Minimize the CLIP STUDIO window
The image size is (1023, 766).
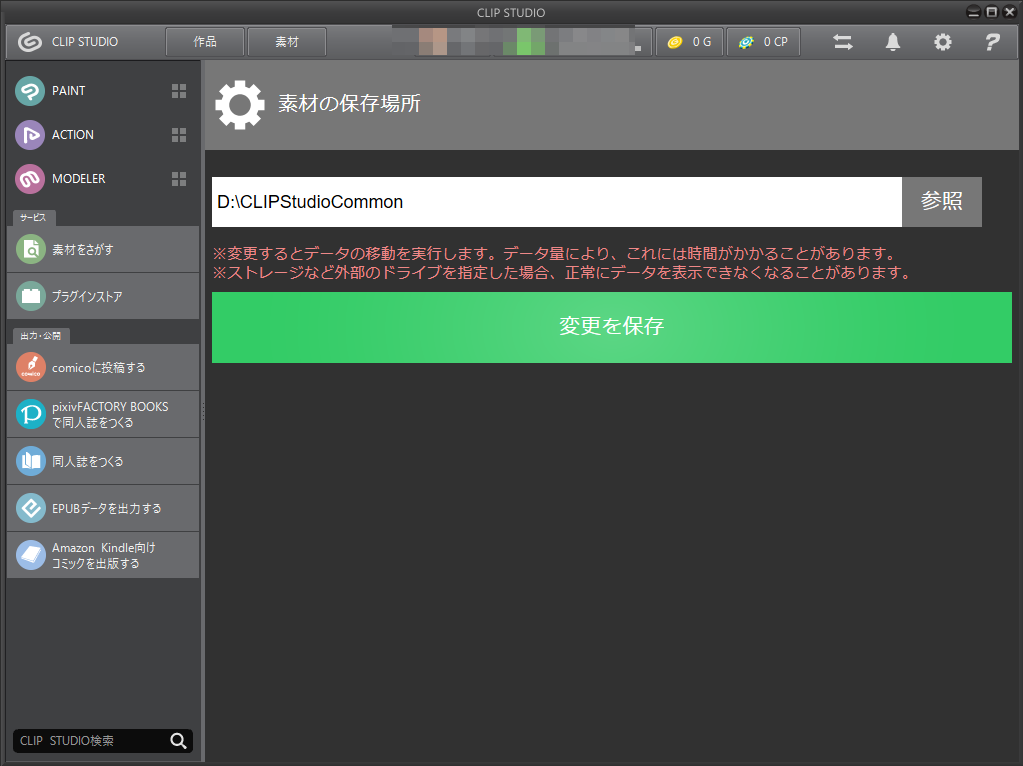973,12
